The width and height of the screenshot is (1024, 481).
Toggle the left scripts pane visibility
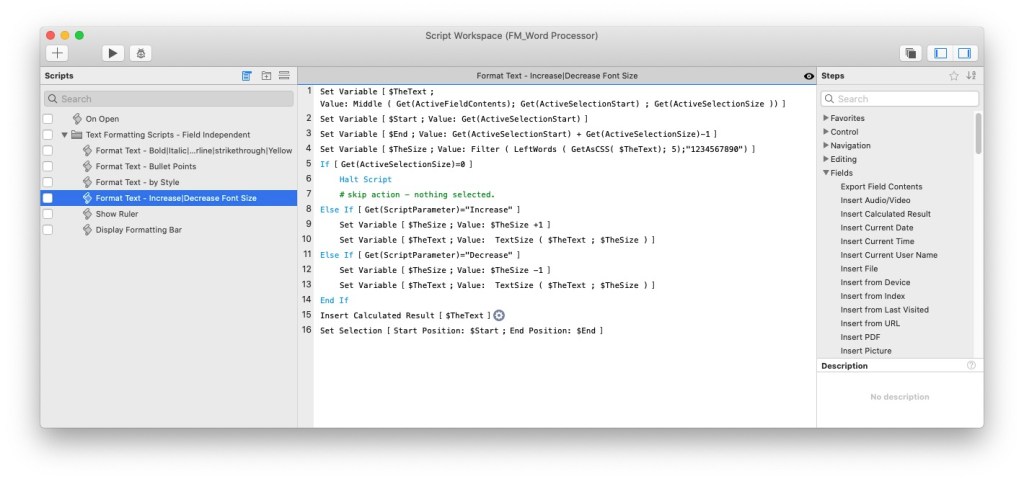pyautogui.click(x=939, y=53)
